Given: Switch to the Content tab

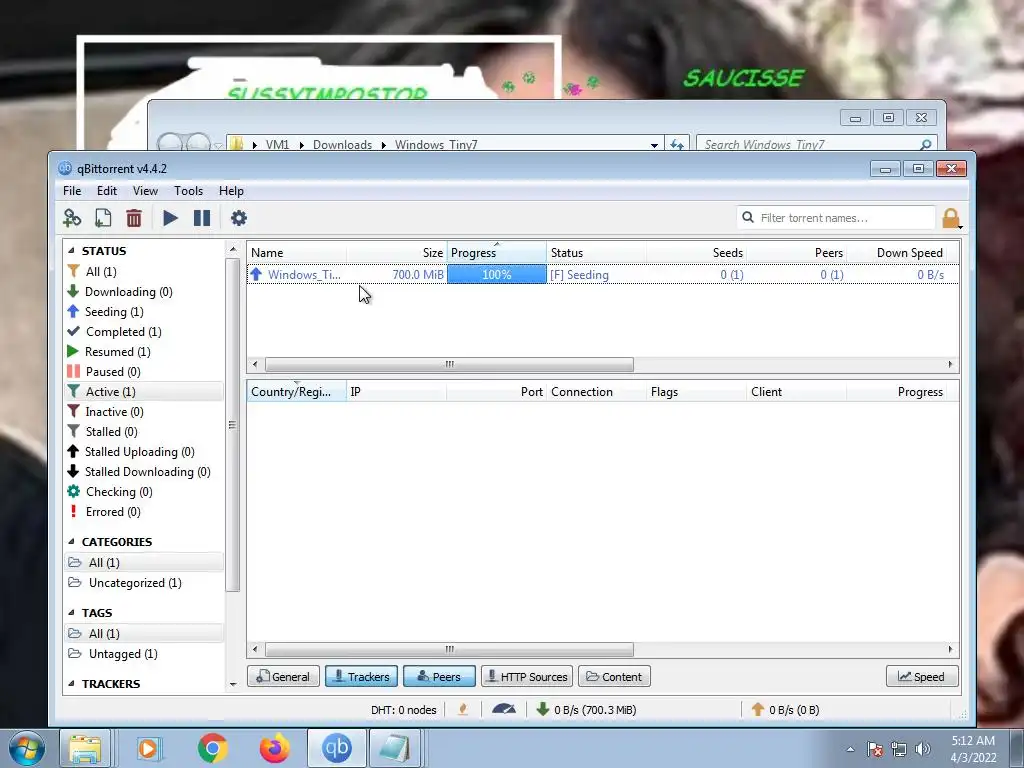Looking at the screenshot, I should click(614, 677).
